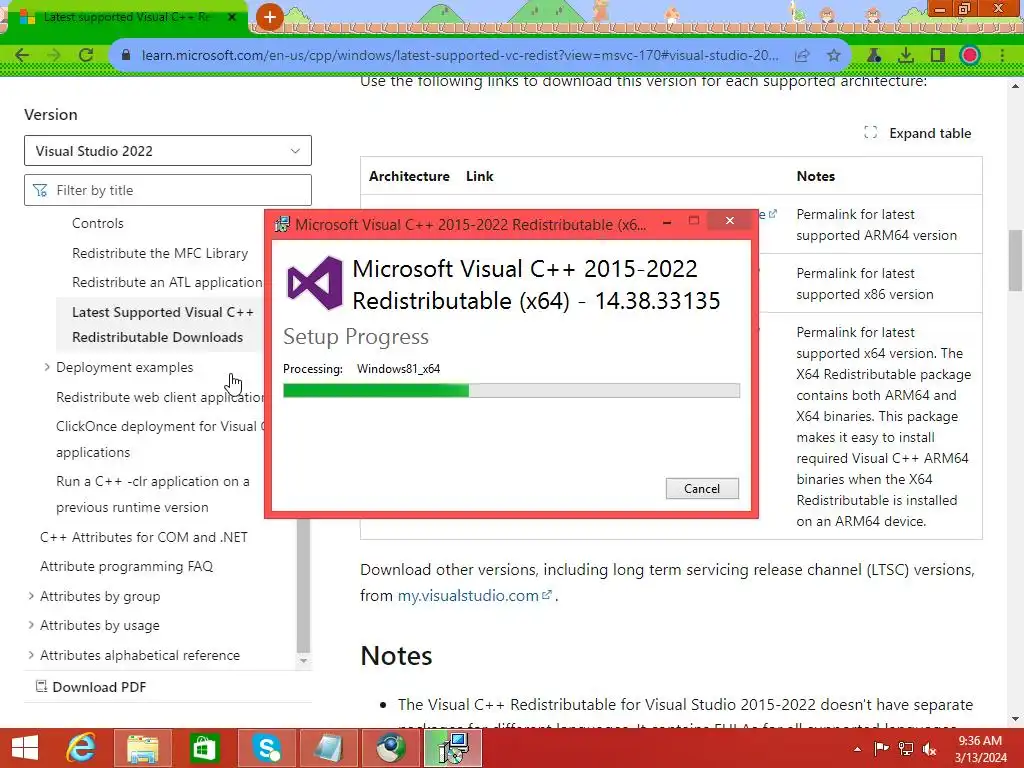1024x768 pixels.
Task: Click the Visual Studio logo in the installer
Action: point(315,283)
